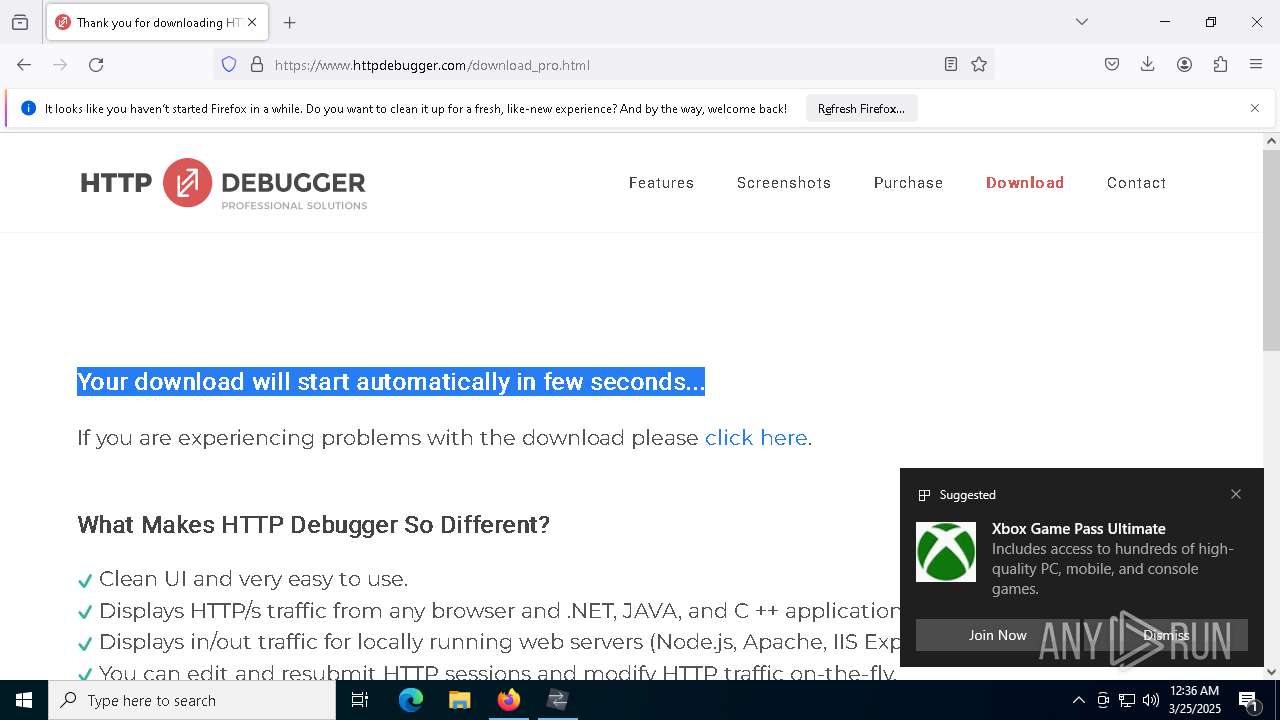
Task: Click the info icon in the Firefox refresh notification bar
Action: click(28, 108)
